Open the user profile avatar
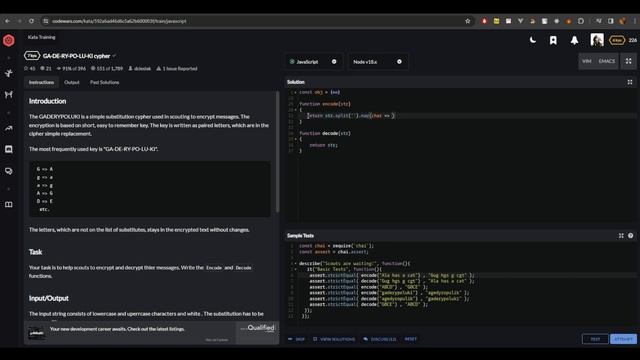This screenshot has height=360, width=640. 597,40
